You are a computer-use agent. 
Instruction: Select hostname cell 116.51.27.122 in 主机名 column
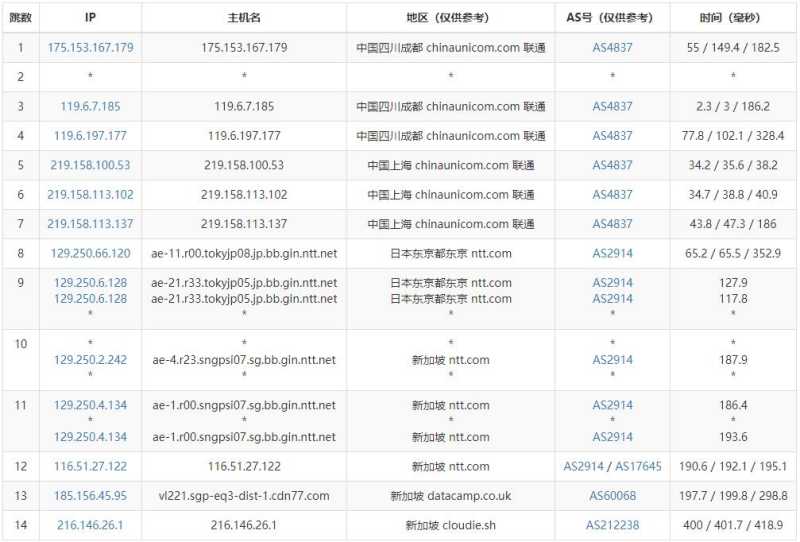244,466
